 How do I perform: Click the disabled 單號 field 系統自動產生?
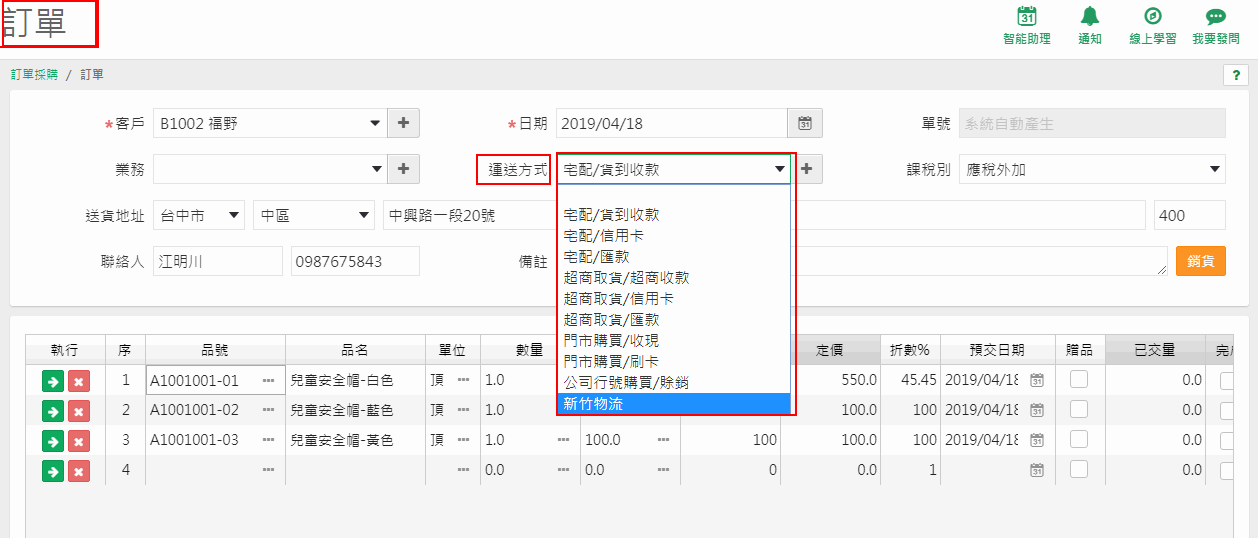pos(1092,123)
